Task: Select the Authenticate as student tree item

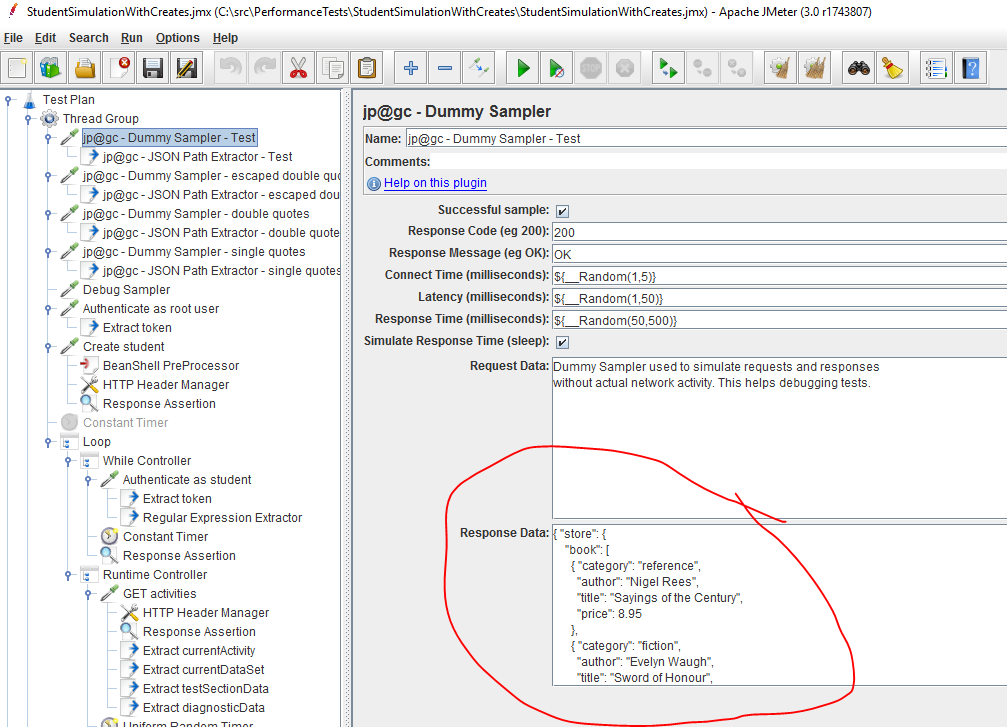Action: click(187, 480)
